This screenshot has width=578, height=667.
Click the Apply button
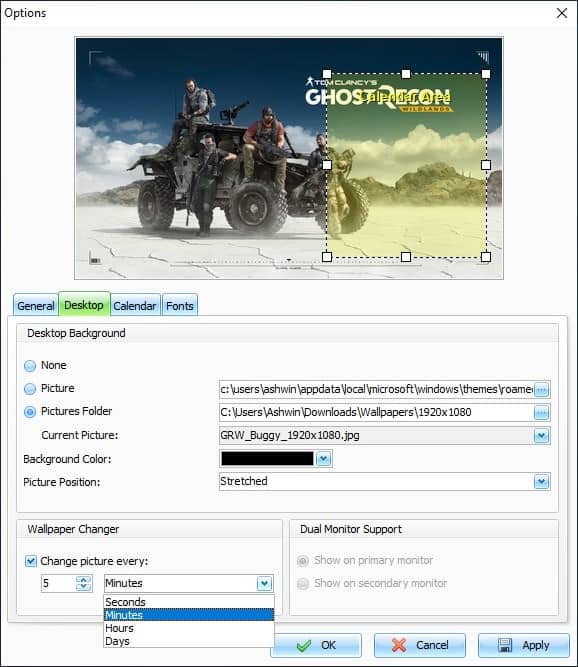pos(524,645)
